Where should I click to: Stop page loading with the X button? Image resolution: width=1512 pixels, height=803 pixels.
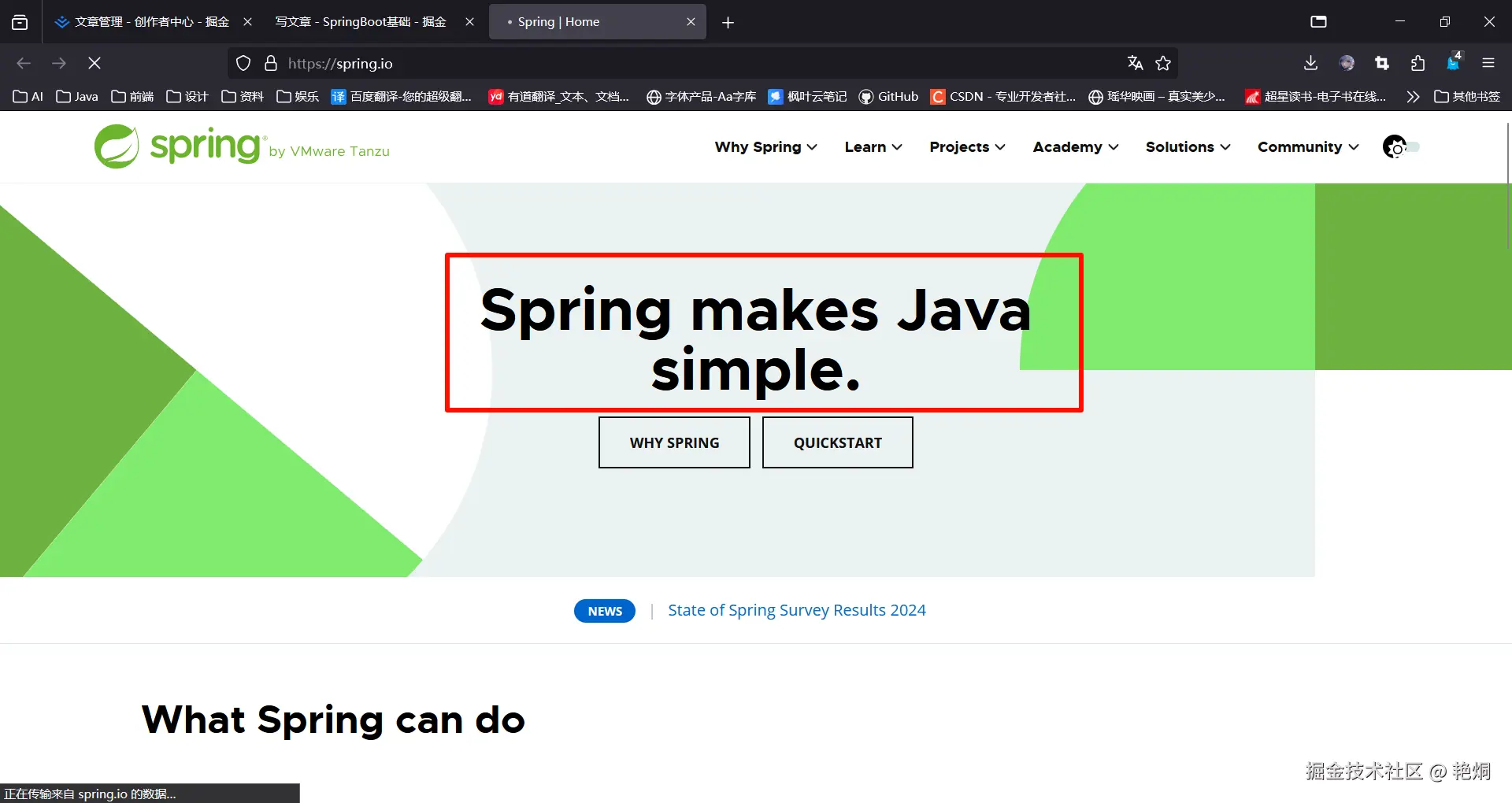[94, 63]
